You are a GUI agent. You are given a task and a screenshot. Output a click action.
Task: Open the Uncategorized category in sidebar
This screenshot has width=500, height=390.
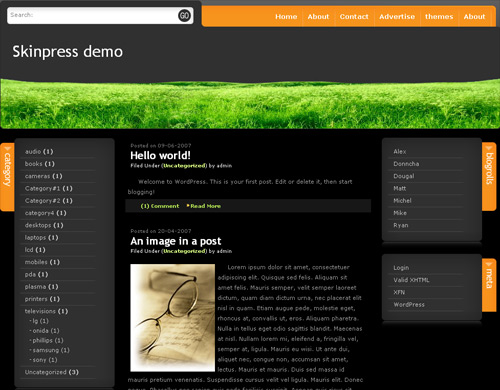click(46, 372)
